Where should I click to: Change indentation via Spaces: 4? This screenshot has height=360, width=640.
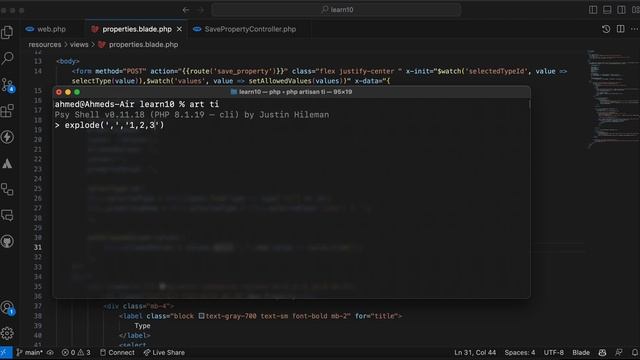tap(520, 353)
